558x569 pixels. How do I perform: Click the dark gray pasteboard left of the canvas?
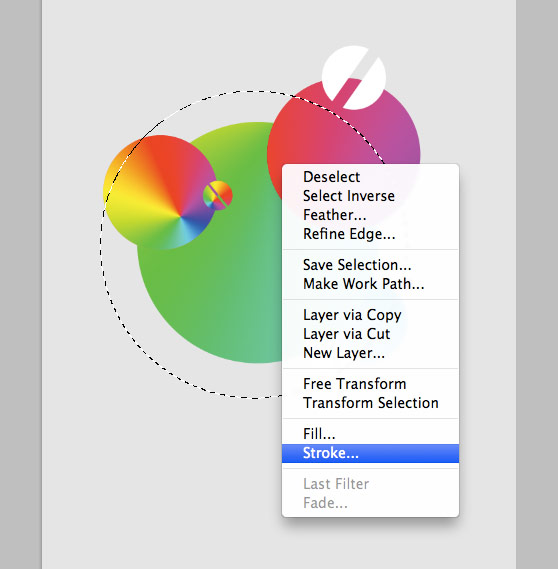coord(21,284)
